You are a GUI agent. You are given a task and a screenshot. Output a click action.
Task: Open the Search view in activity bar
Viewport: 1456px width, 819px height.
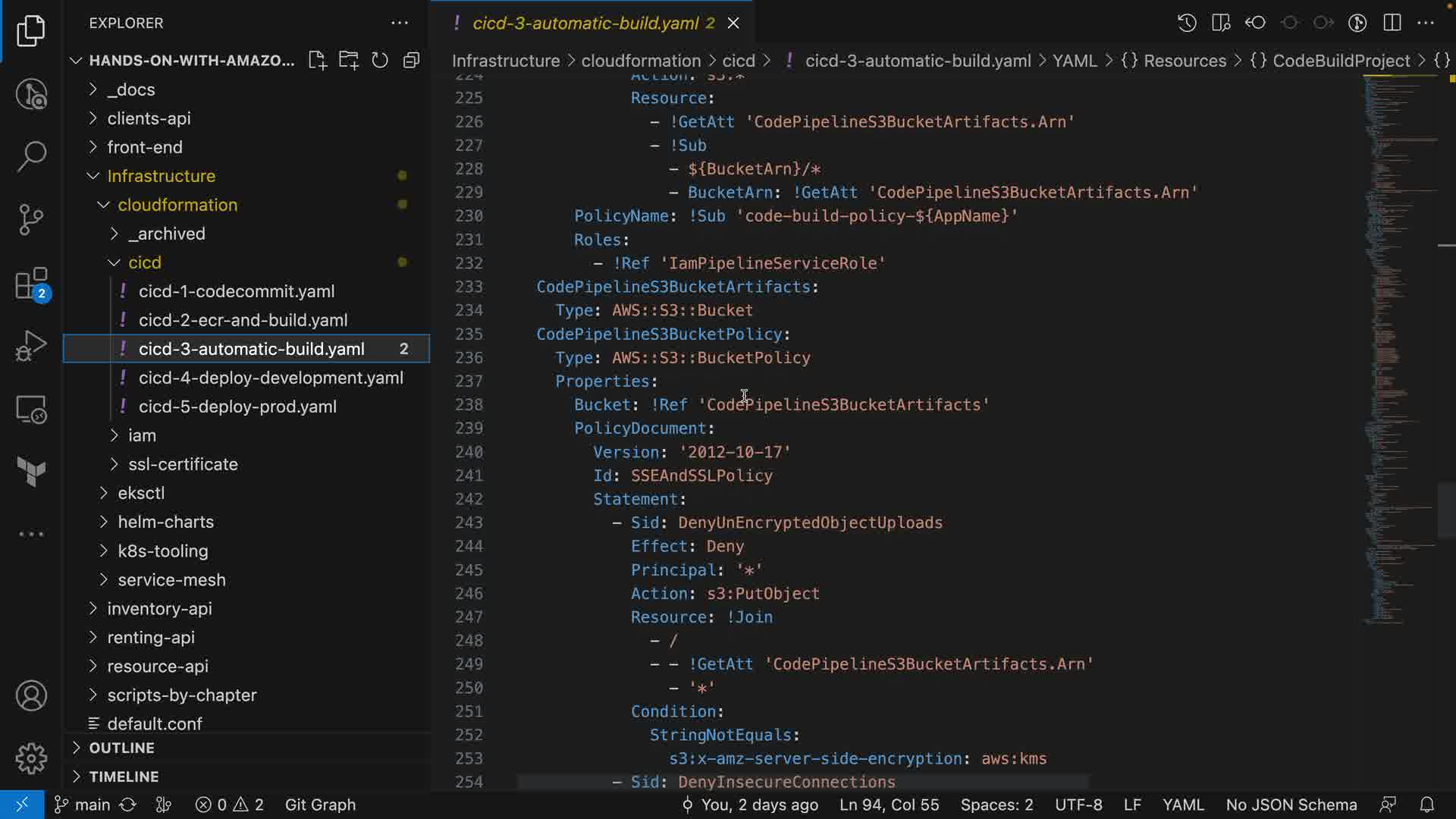tap(31, 155)
